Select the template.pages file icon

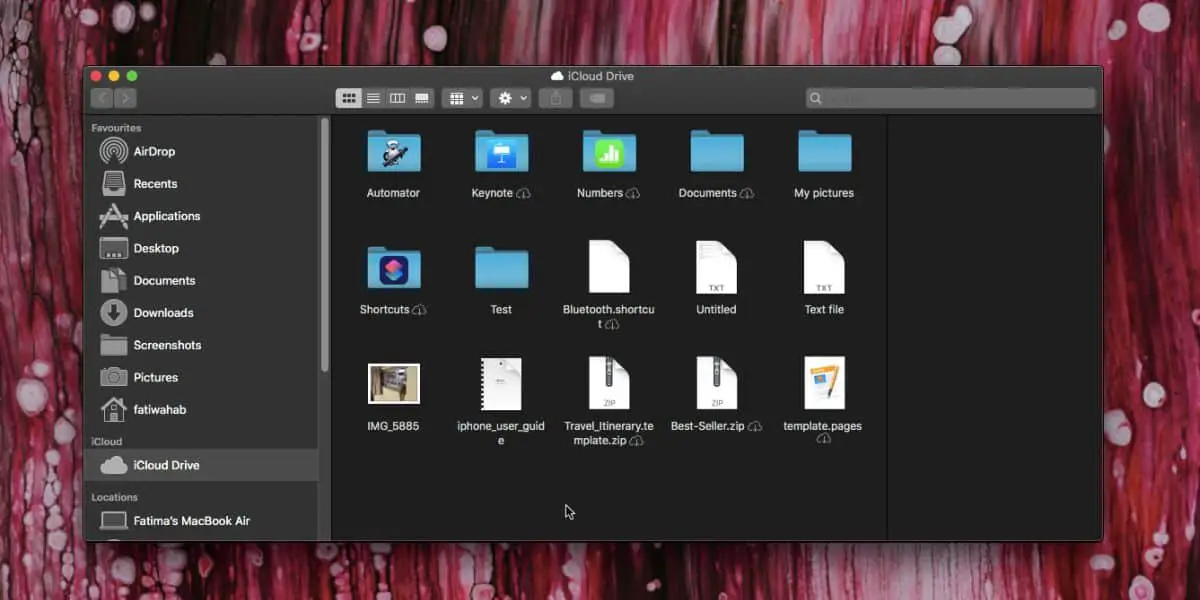pos(824,384)
